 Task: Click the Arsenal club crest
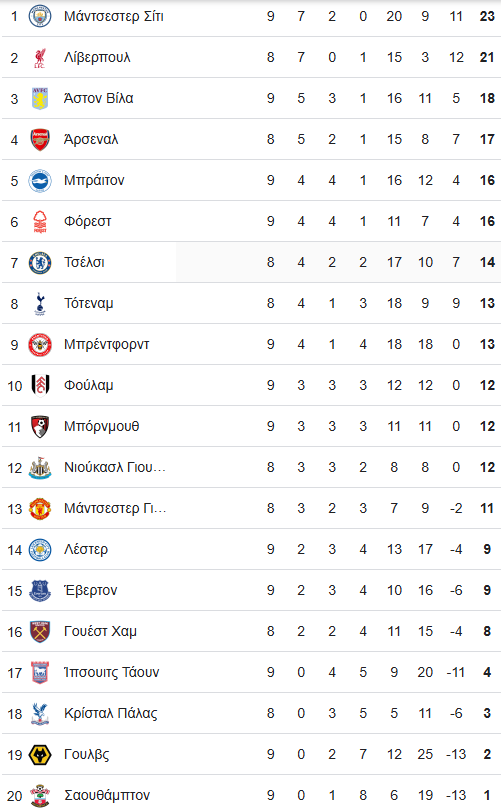click(x=40, y=139)
